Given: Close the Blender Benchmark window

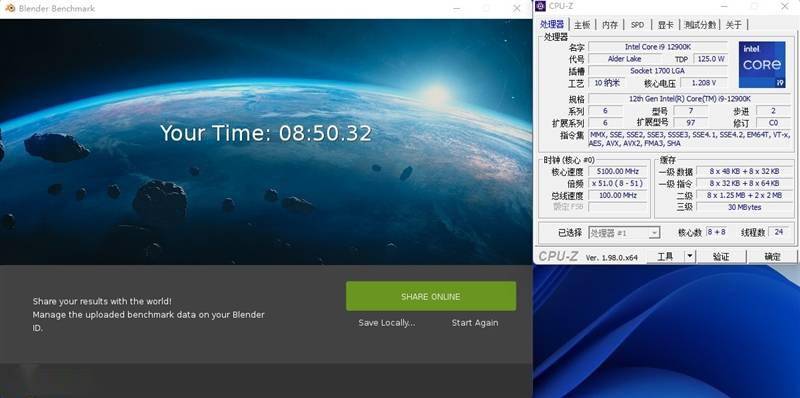Looking at the screenshot, I should (x=516, y=8).
